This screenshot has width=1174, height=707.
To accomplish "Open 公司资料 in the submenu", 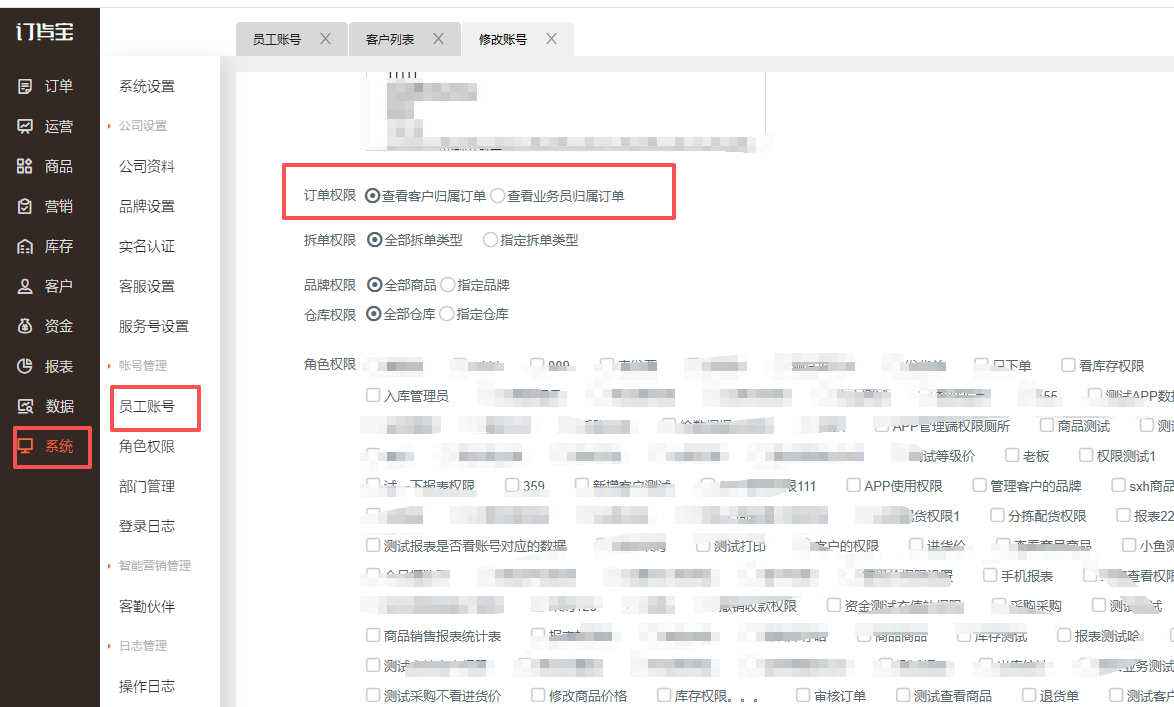I will click(x=147, y=166).
